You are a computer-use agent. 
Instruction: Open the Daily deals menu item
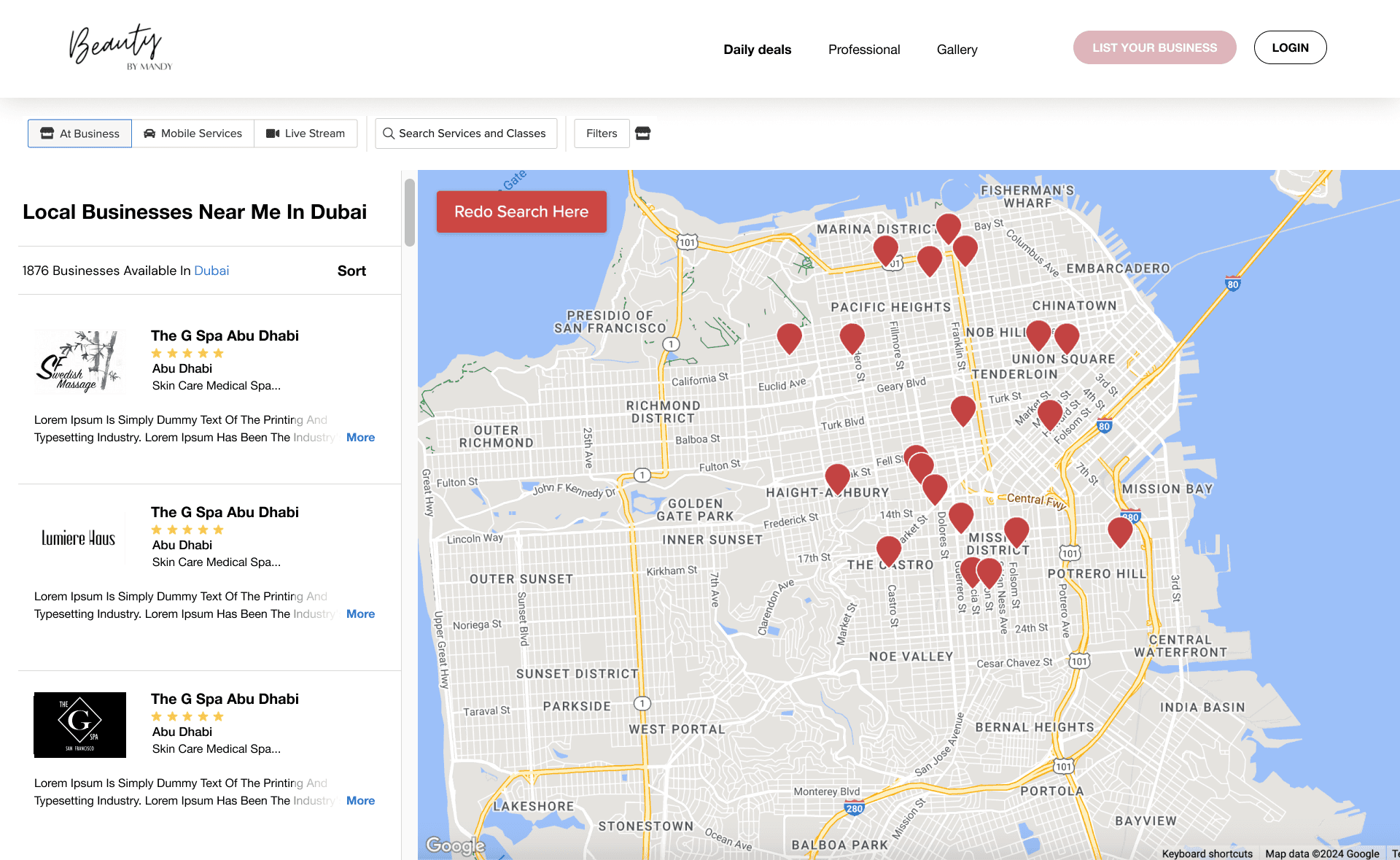tap(757, 50)
